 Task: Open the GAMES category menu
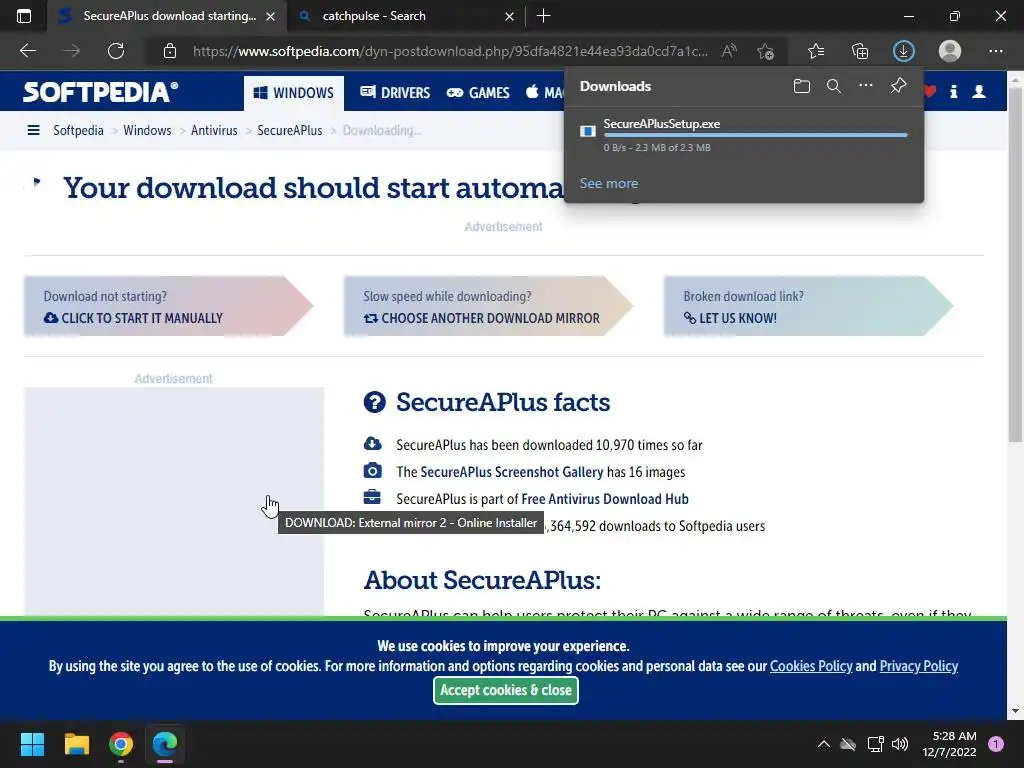(478, 93)
